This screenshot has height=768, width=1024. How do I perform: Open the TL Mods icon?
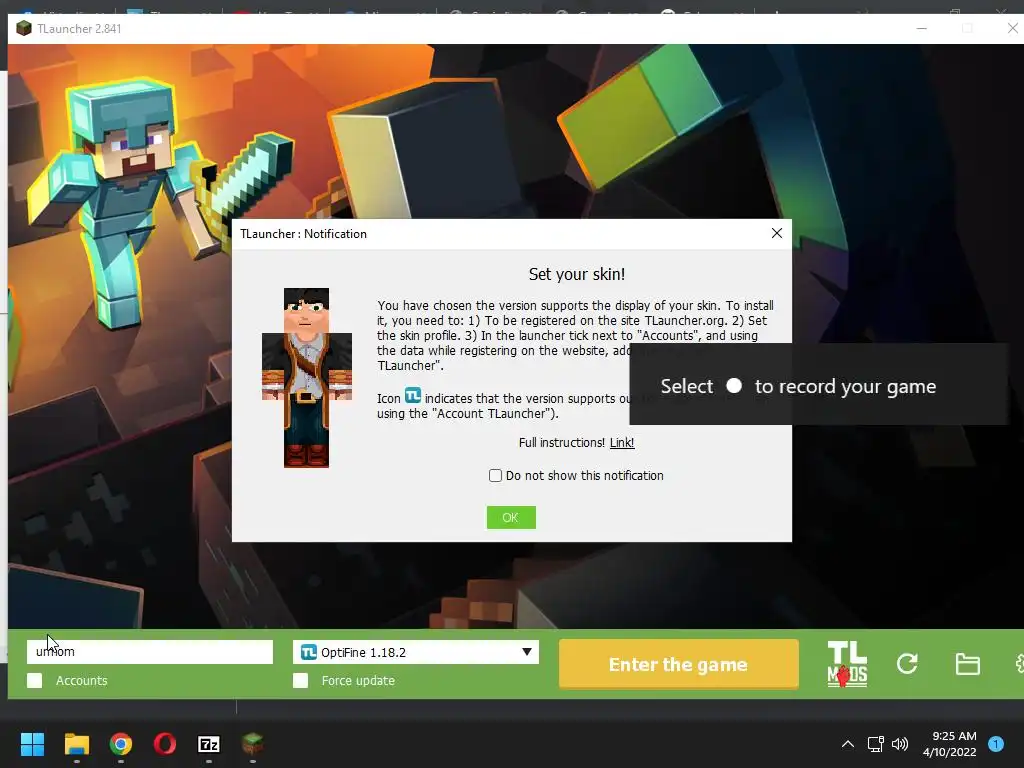click(x=847, y=664)
